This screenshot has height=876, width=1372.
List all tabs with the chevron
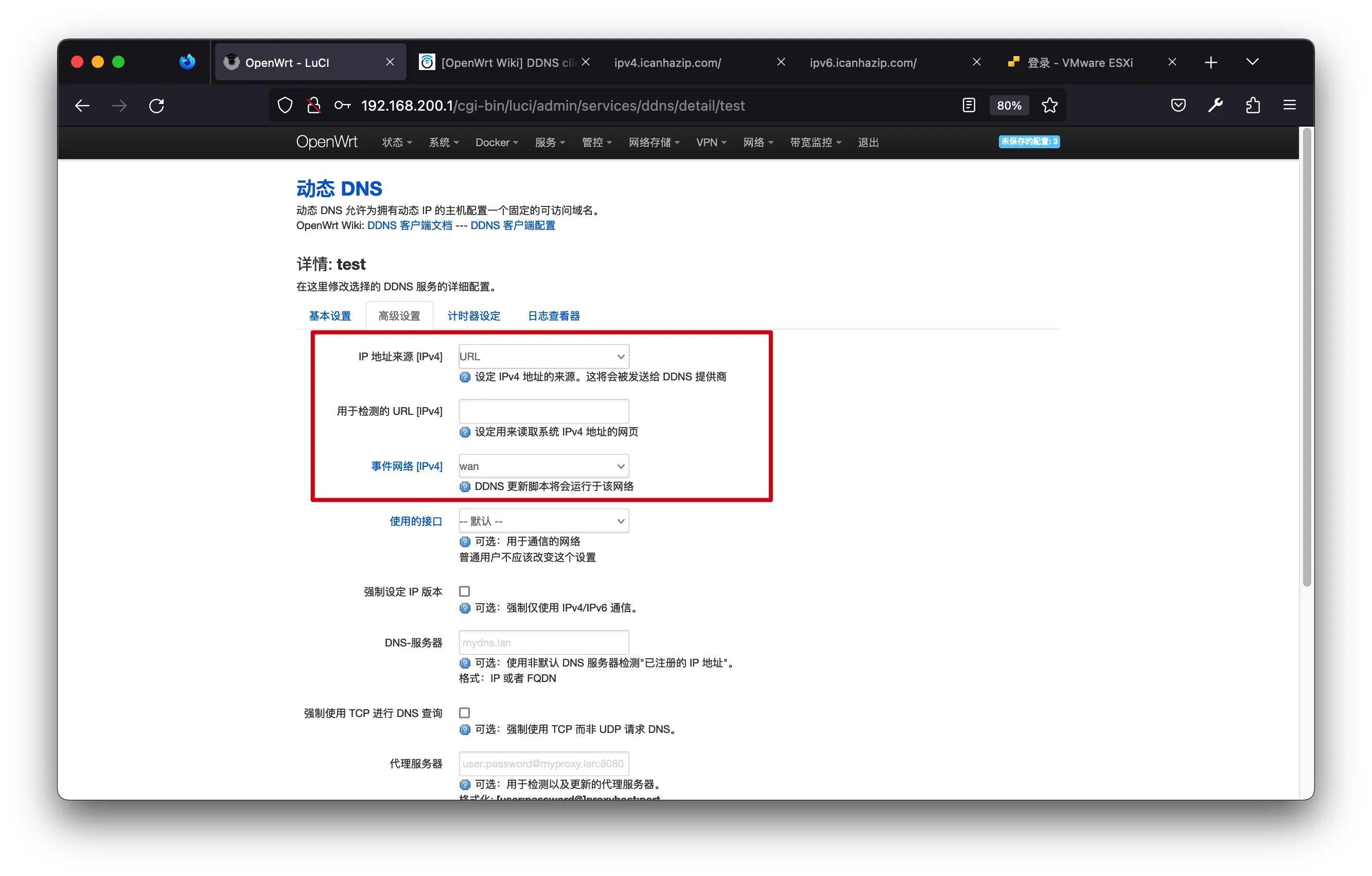click(1252, 62)
